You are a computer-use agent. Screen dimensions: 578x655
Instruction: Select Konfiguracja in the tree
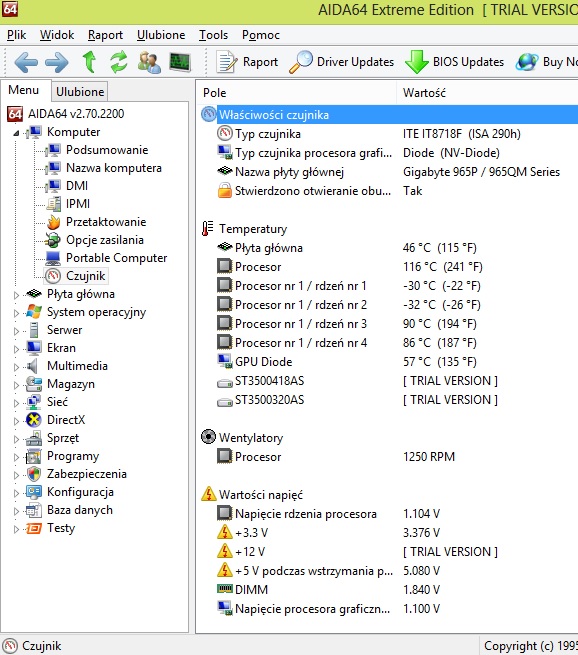[x=80, y=492]
